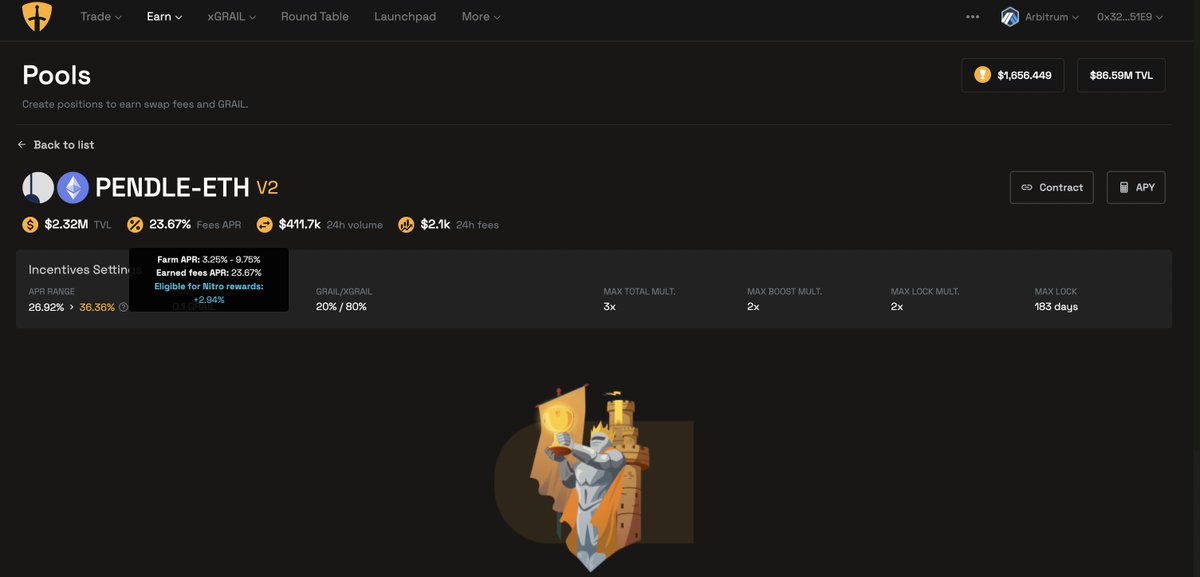Expand the More menu
This screenshot has width=1200, height=577.
click(x=481, y=17)
